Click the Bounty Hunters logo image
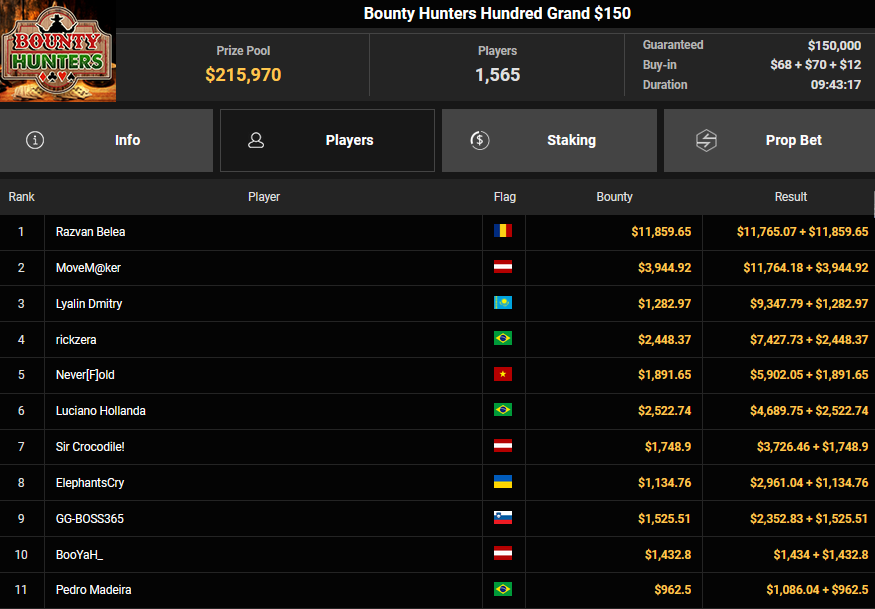The height and width of the screenshot is (609, 875). coord(58,51)
